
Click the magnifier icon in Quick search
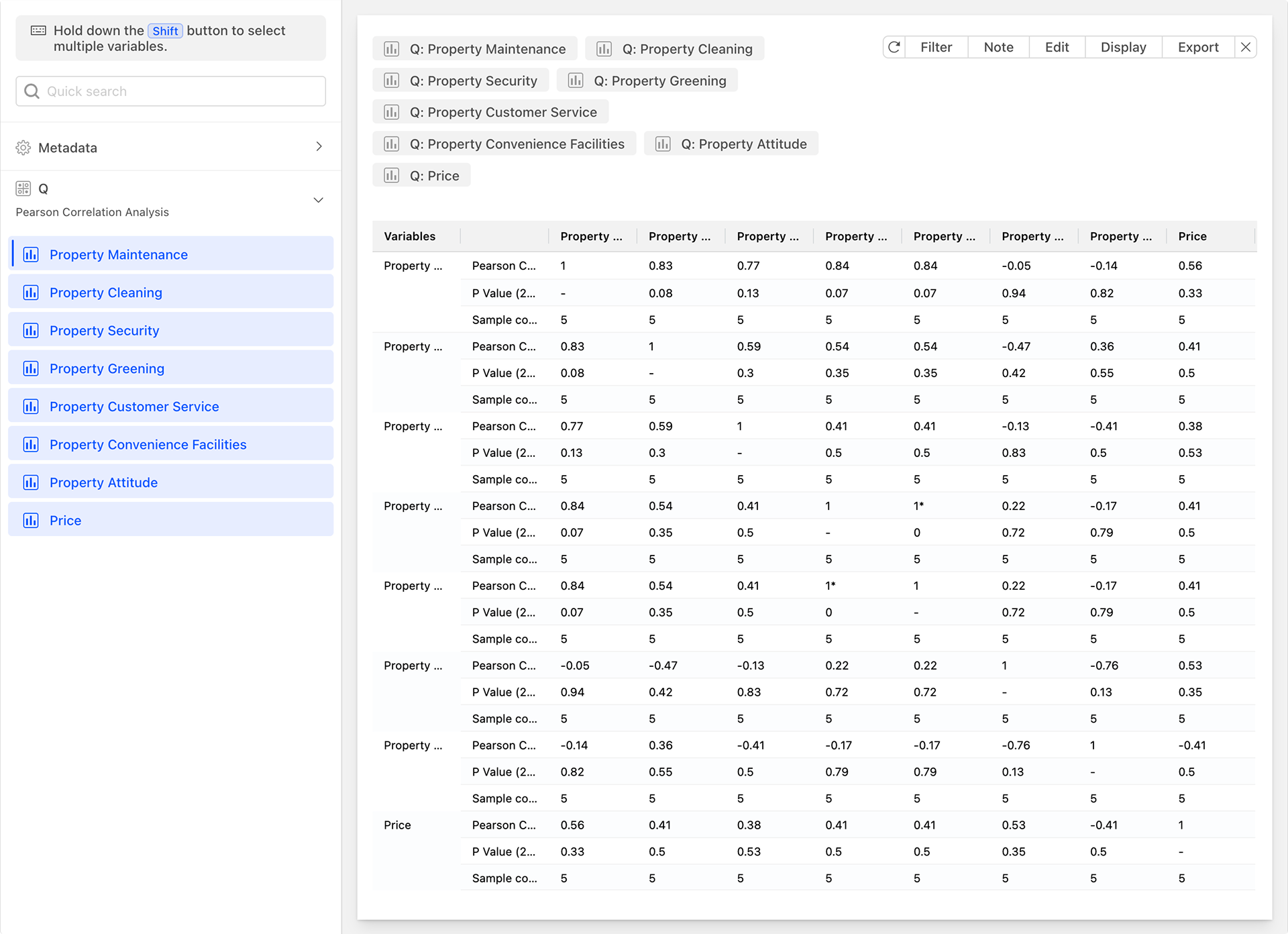tap(32, 91)
